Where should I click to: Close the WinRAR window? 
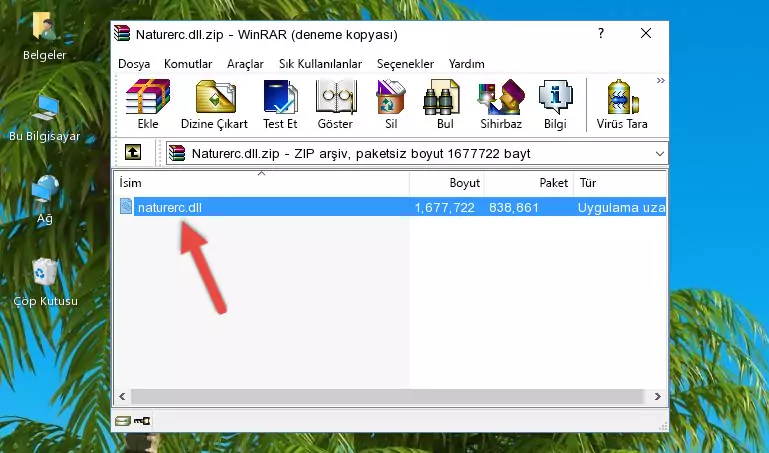[646, 33]
